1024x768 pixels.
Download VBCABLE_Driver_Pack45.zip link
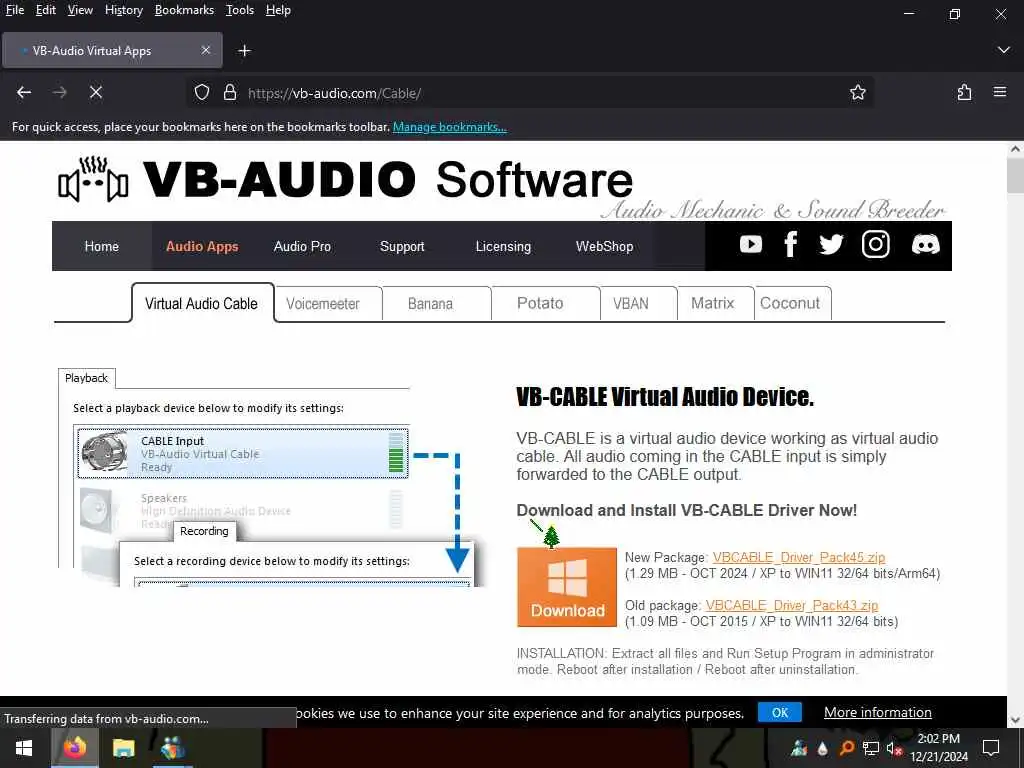pyautogui.click(x=799, y=557)
